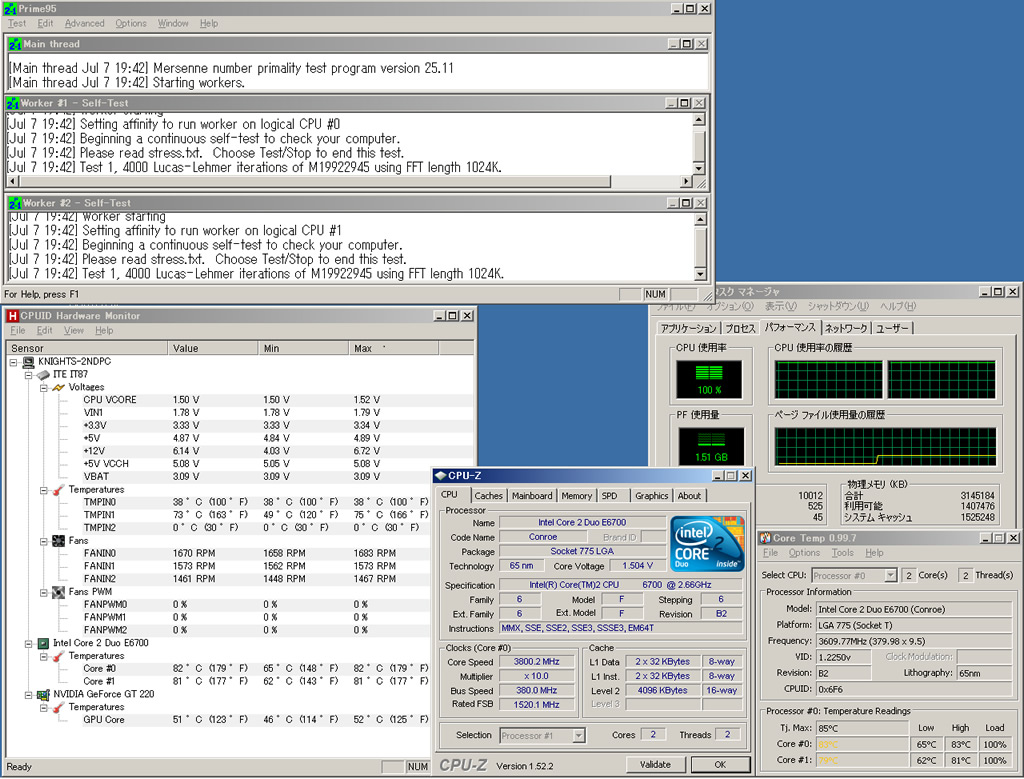
Task: Click the Worker #2 Self-Test window icon
Action: click(15, 203)
